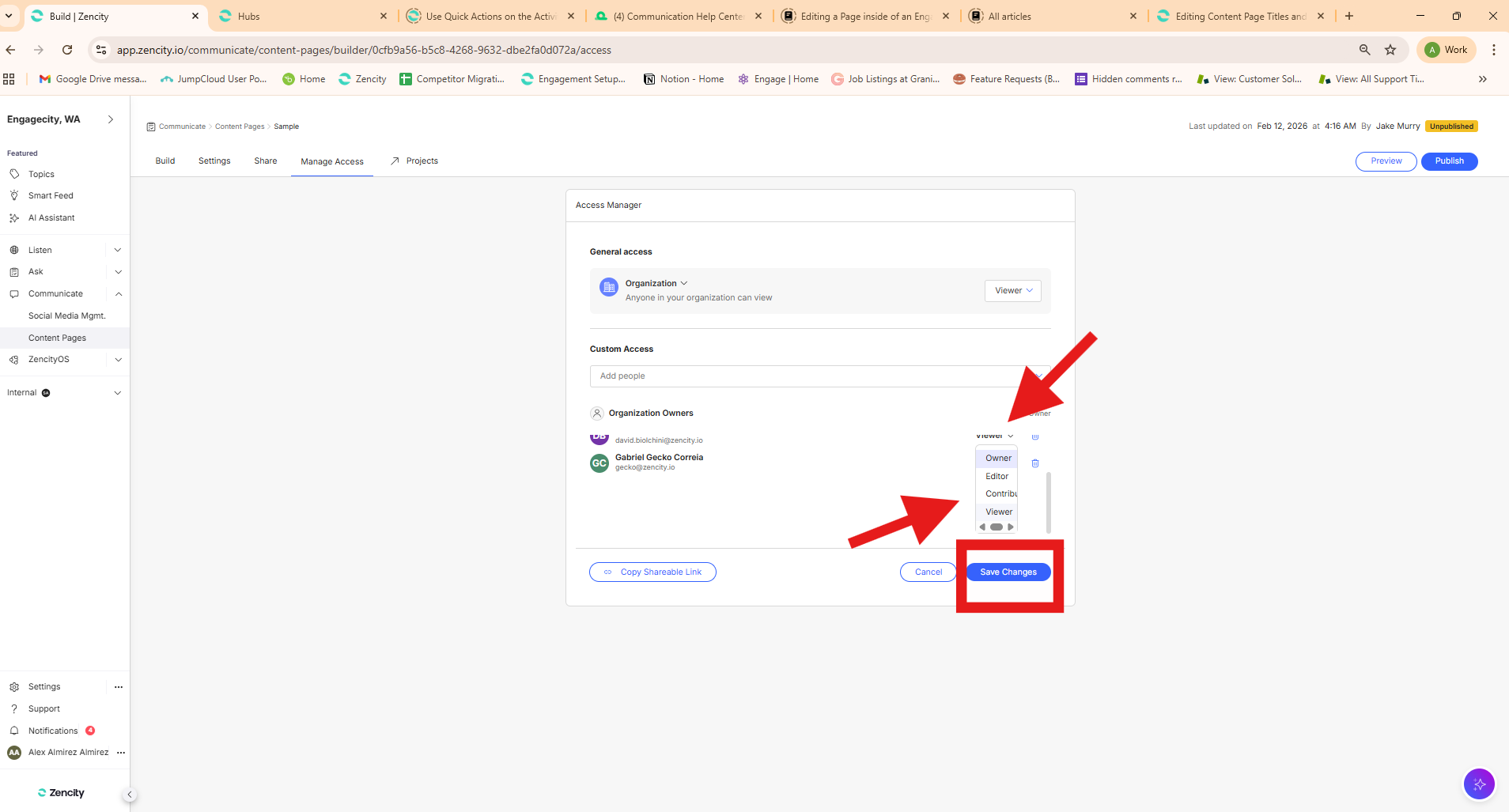
Task: Click the purple AI sparkle floating button
Action: click(x=1478, y=784)
